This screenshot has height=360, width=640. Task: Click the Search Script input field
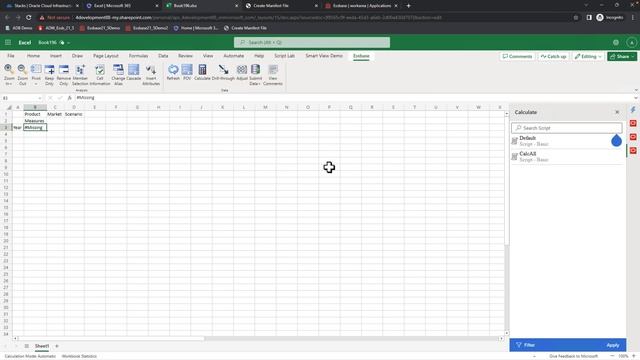[x=567, y=128]
